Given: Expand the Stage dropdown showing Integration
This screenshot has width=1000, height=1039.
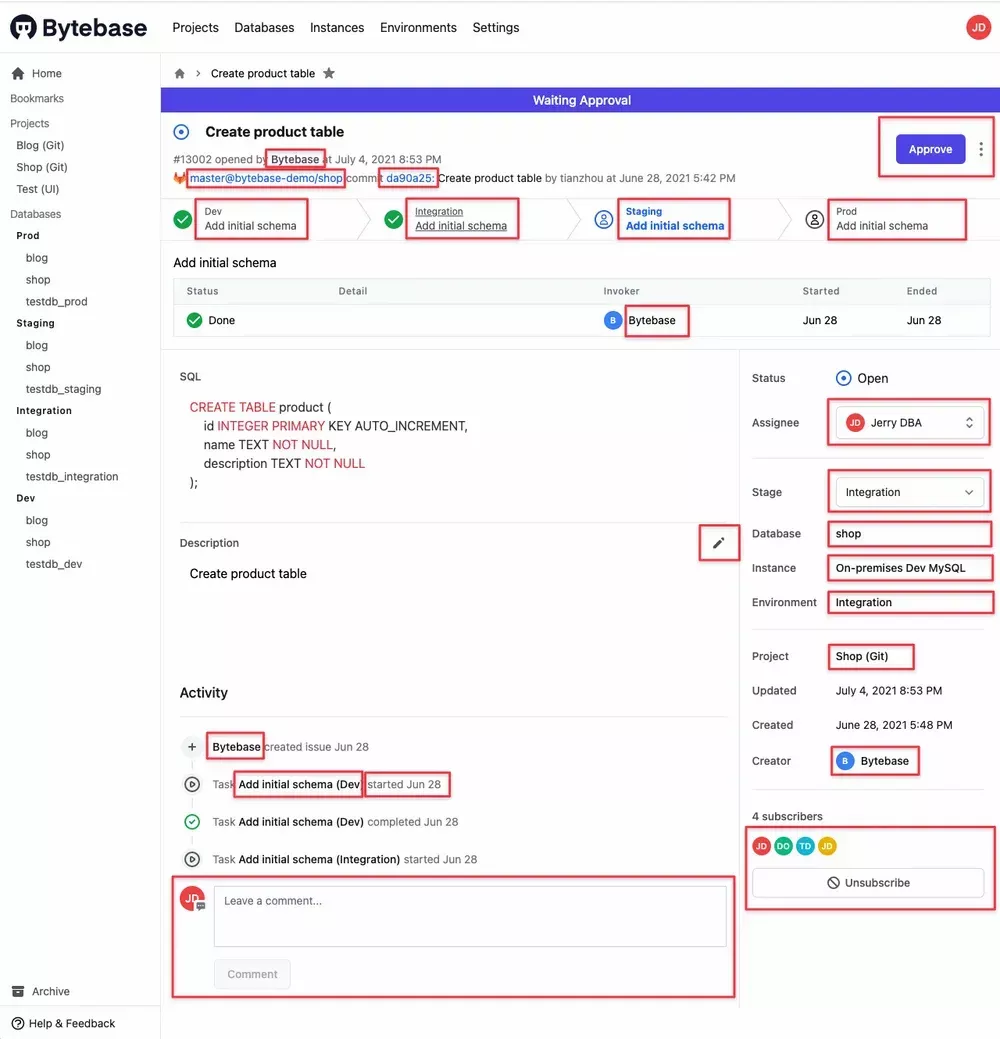Looking at the screenshot, I should coord(910,492).
